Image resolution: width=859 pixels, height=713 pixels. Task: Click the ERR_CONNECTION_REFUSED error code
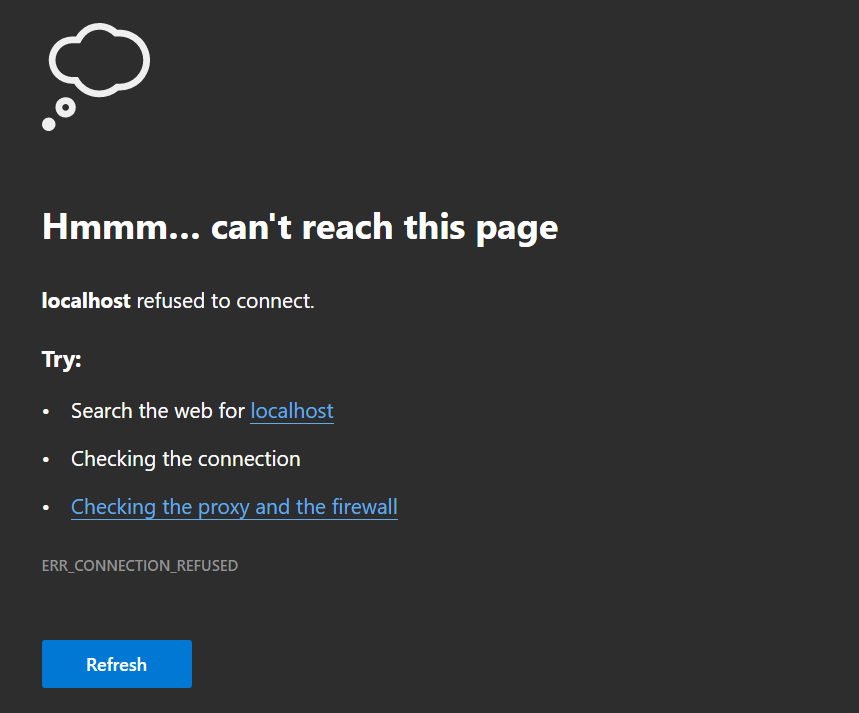(x=140, y=566)
